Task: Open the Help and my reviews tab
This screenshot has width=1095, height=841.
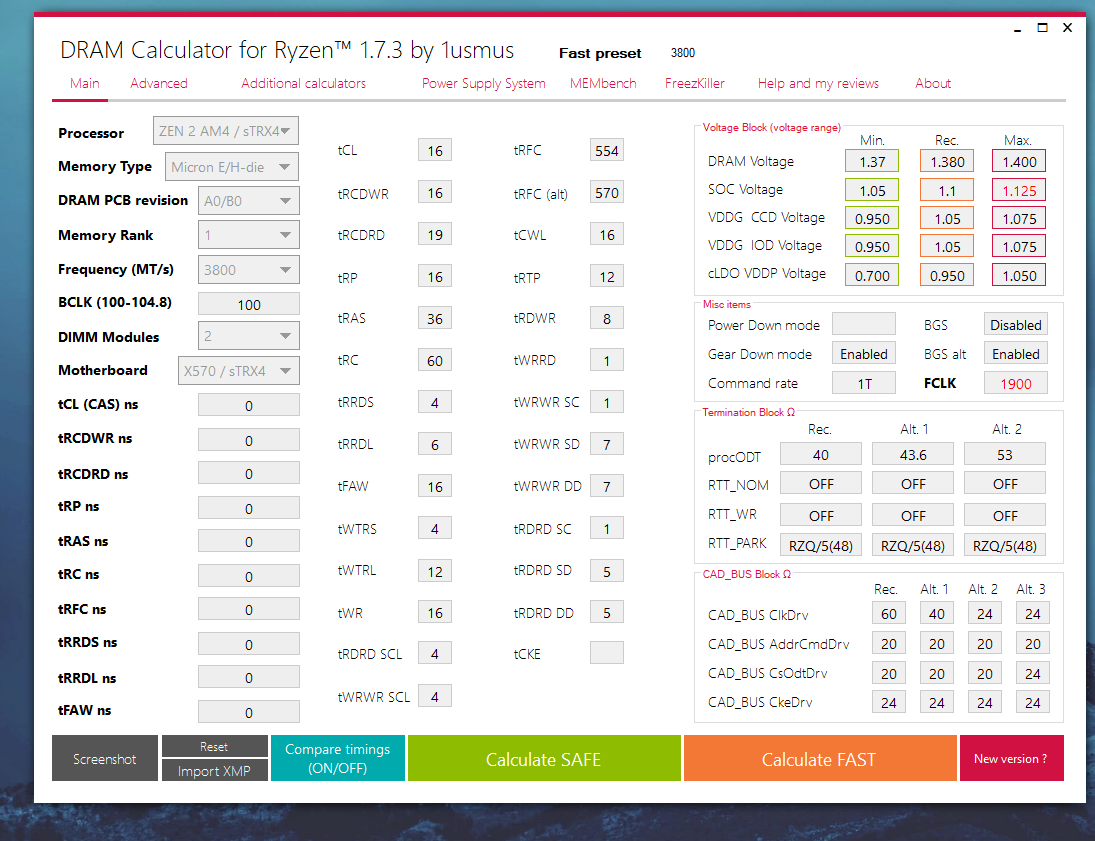Action: point(818,83)
